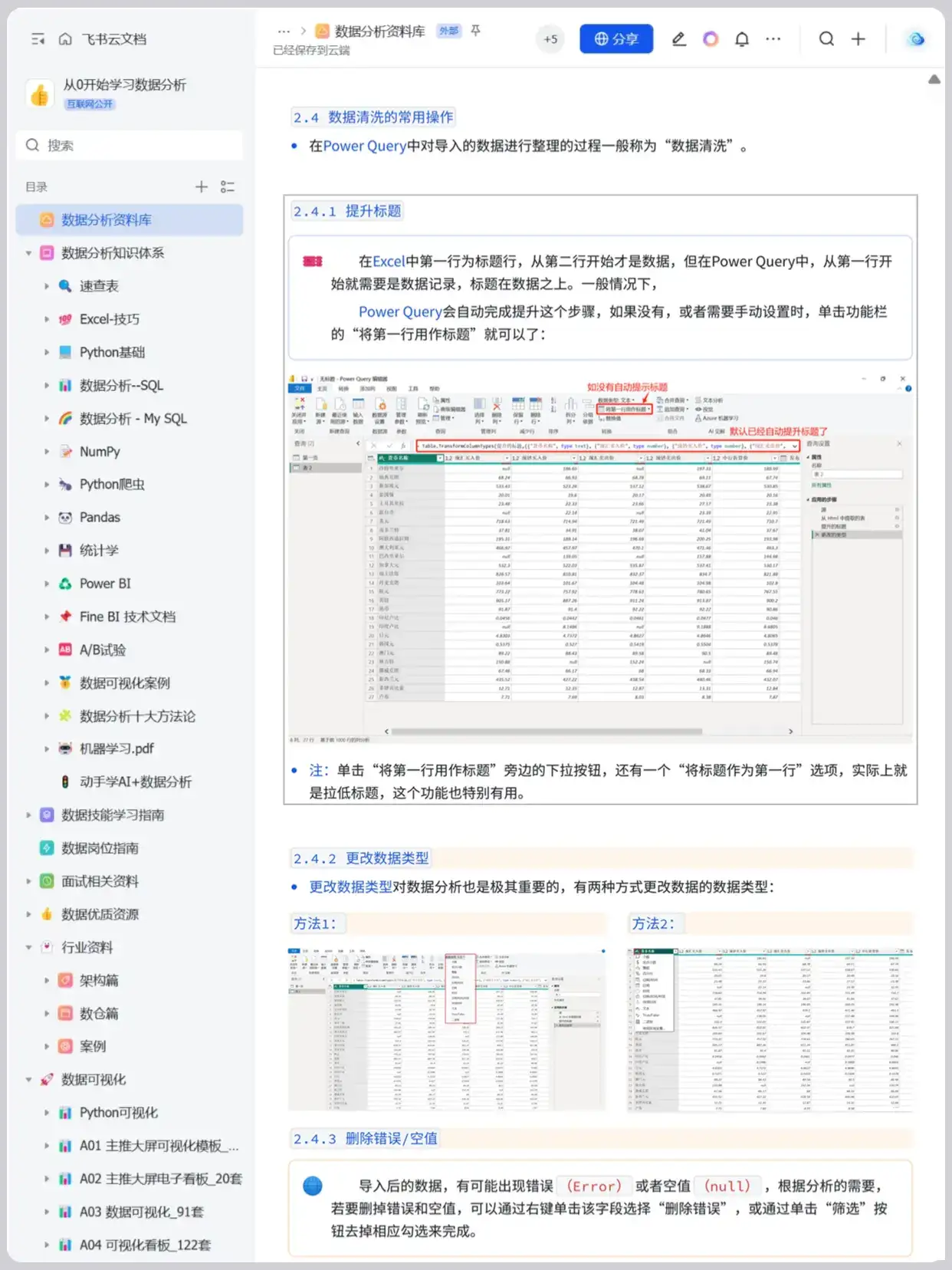Screen dimensions: 952x1270
Task: Open the 方法1 screenshot thumbnail
Action: point(447,1029)
